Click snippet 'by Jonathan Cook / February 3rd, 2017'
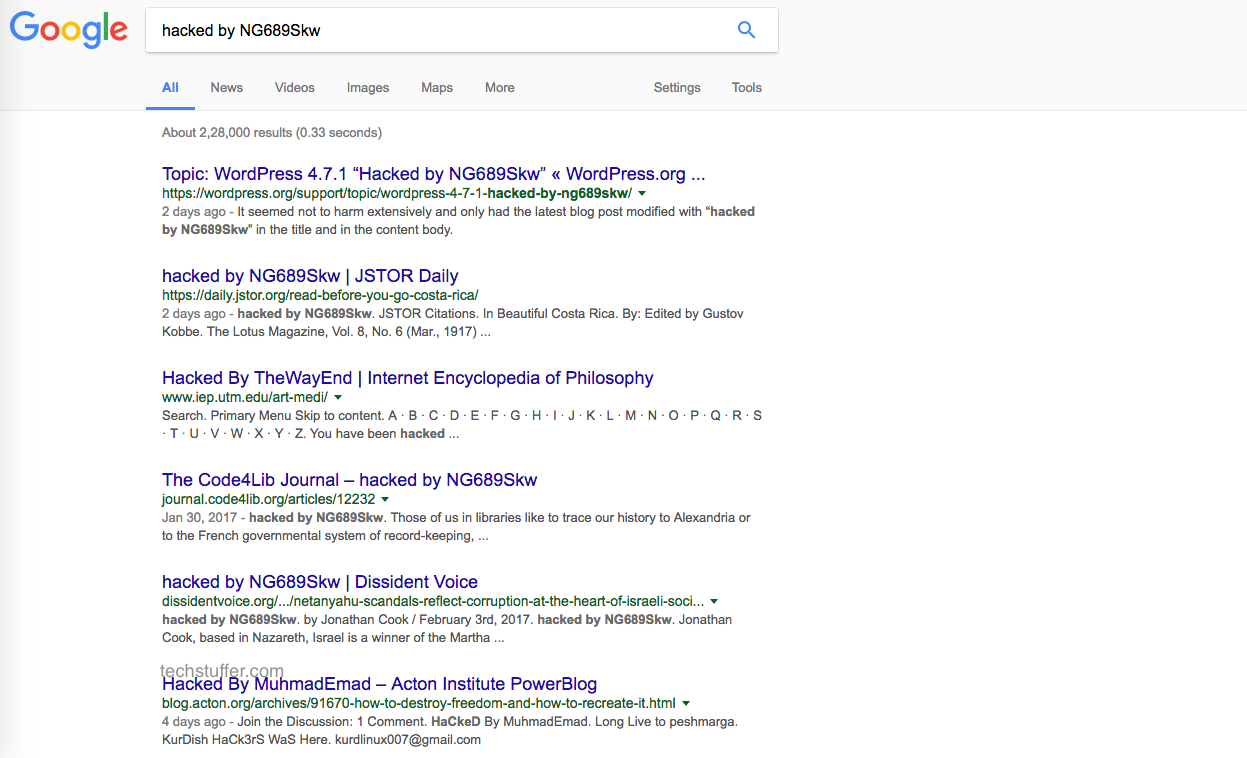 pos(417,620)
